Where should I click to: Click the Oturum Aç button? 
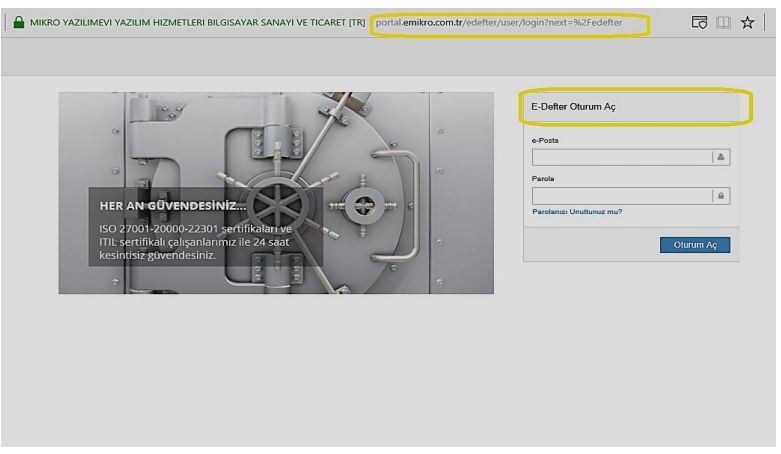(695, 245)
